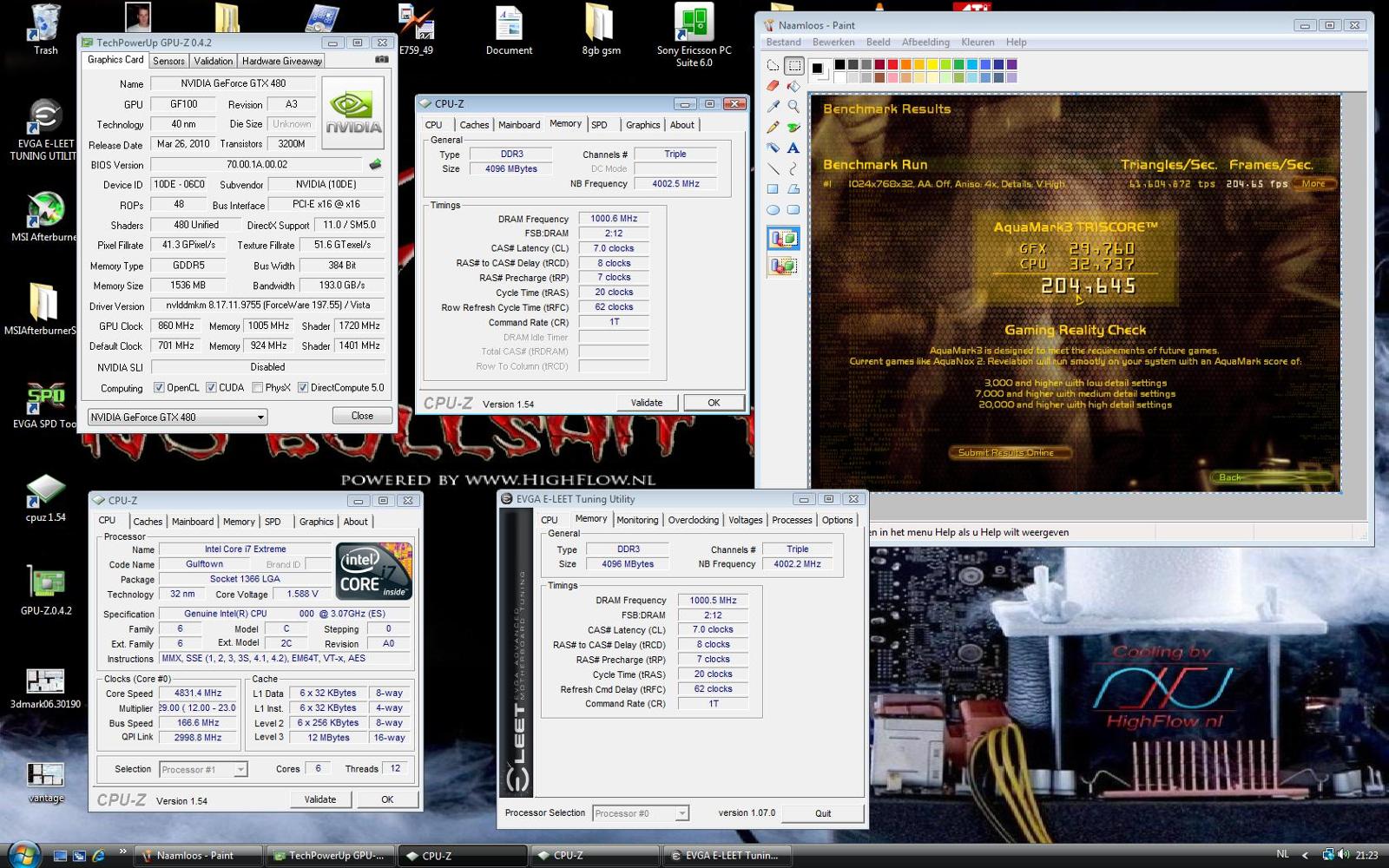This screenshot has width=1389, height=868.
Task: Toggle the PhysX checkbox in GPU-Z
Action: (x=257, y=388)
